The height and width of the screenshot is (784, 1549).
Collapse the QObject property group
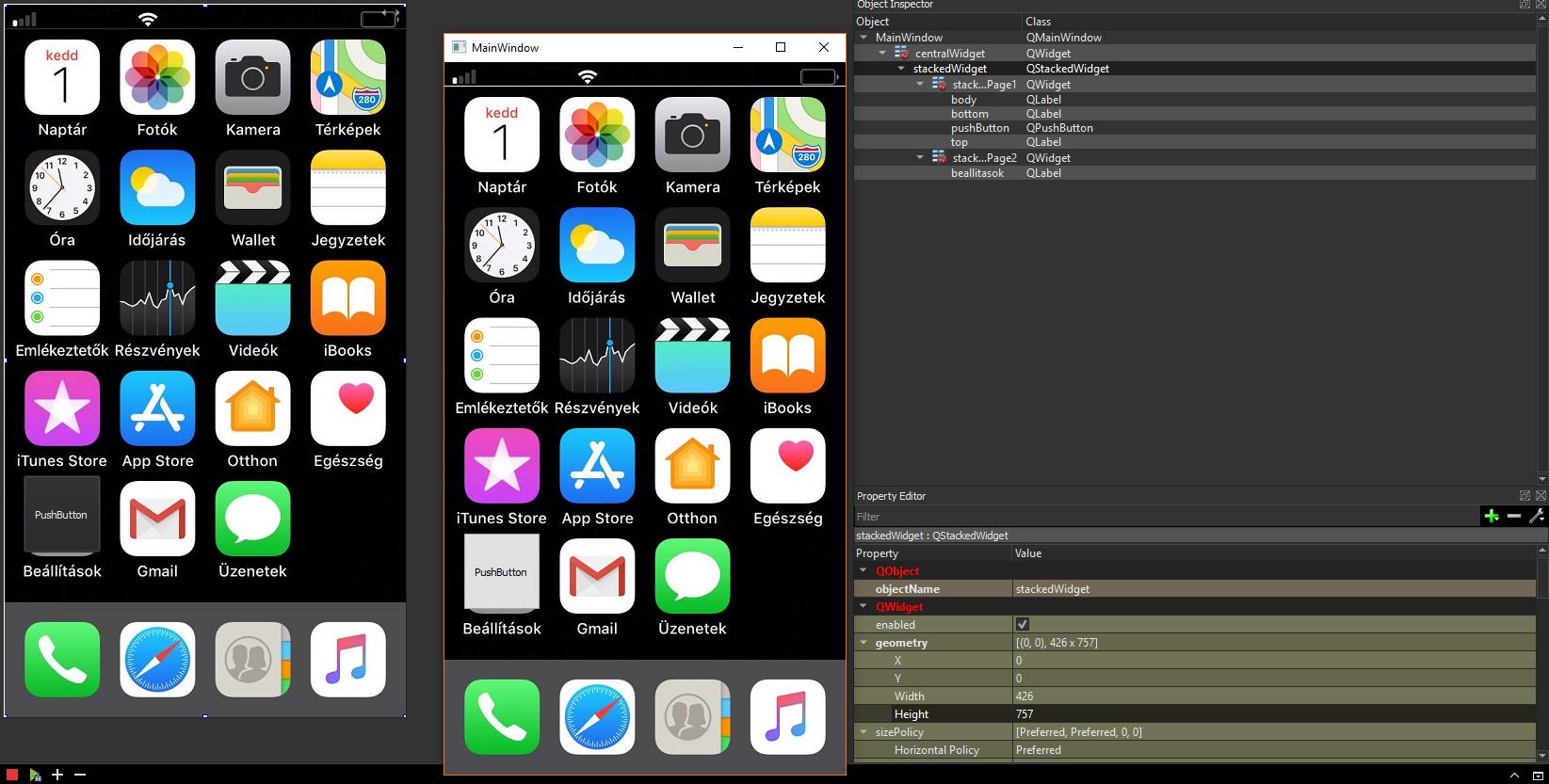click(x=863, y=570)
